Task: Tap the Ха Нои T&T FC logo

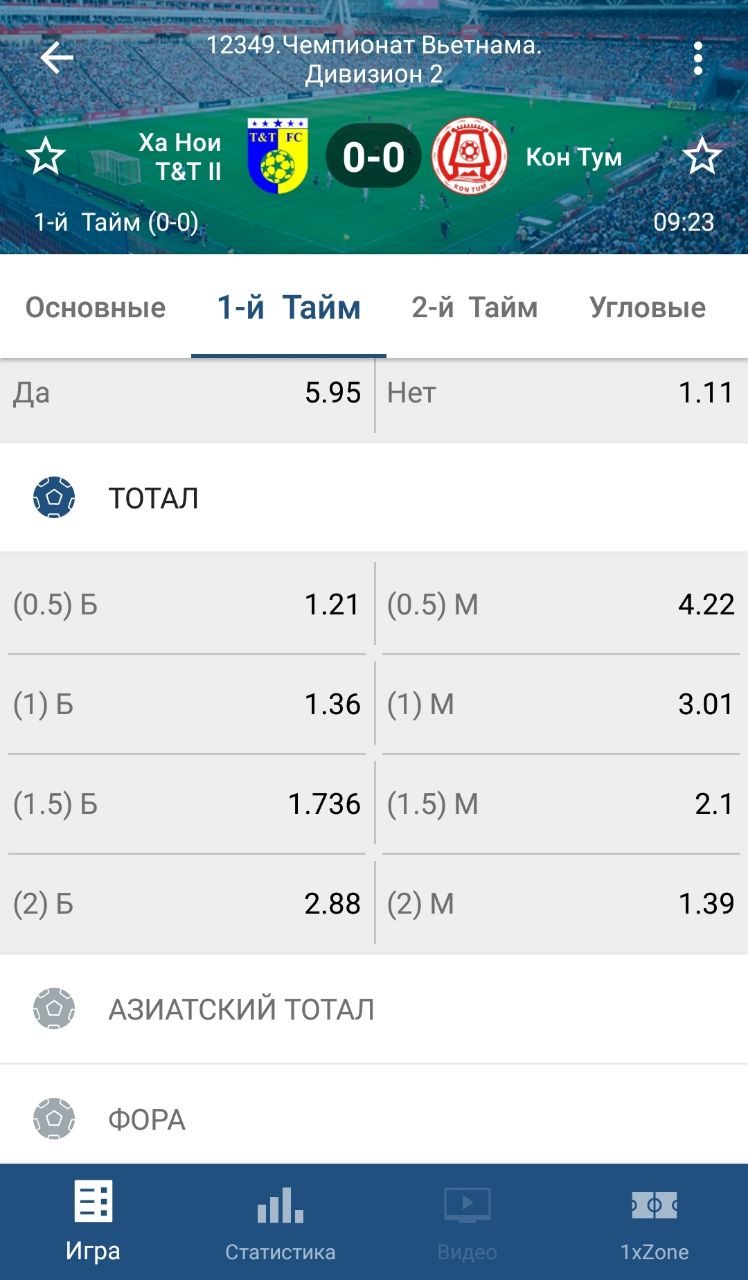Action: [x=277, y=156]
